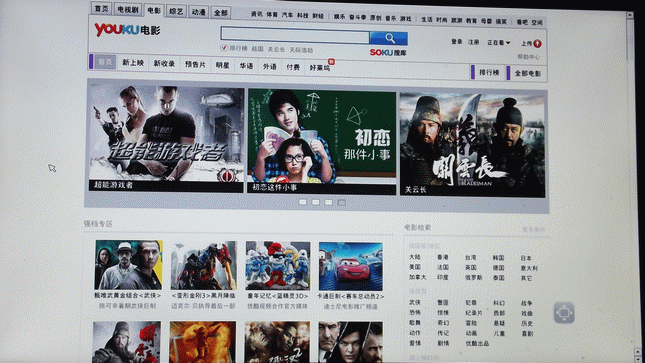Image resolution: width=645 pixels, height=363 pixels.
Task: Open the 新上映 navigation tab
Action: click(x=133, y=63)
